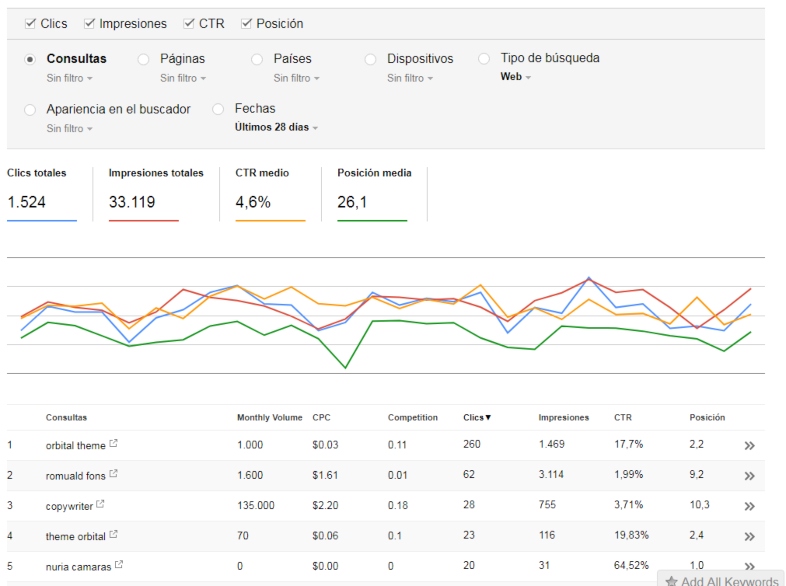
Task: Click the $1.61 CPC cell
Action: [x=325, y=475]
